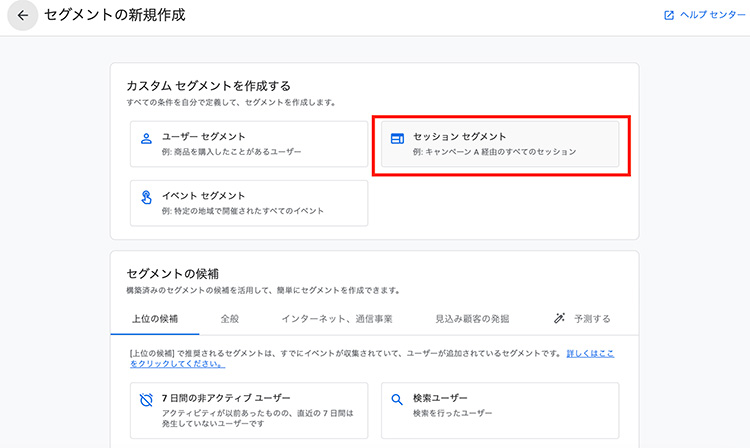The height and width of the screenshot is (448, 750).
Task: Click the text 例: 特定の地域で開催されたすべてのイベント
Action: pyautogui.click(x=243, y=211)
